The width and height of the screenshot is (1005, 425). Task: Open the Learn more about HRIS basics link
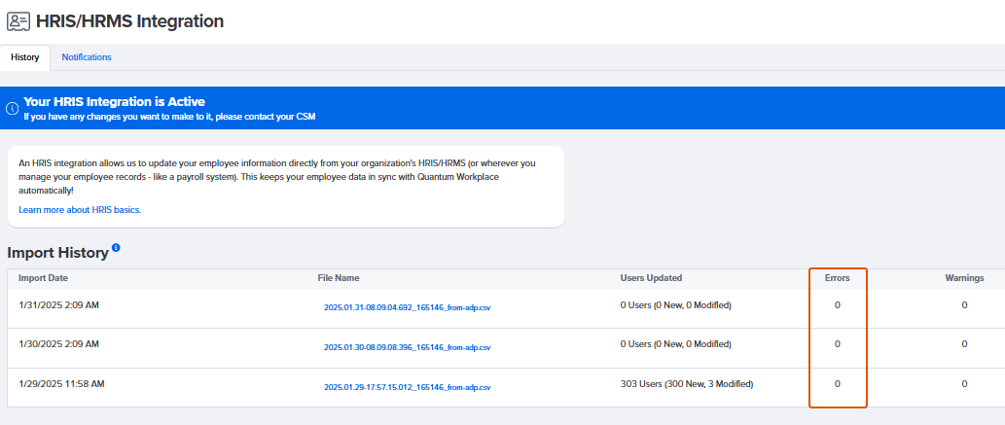pos(79,210)
